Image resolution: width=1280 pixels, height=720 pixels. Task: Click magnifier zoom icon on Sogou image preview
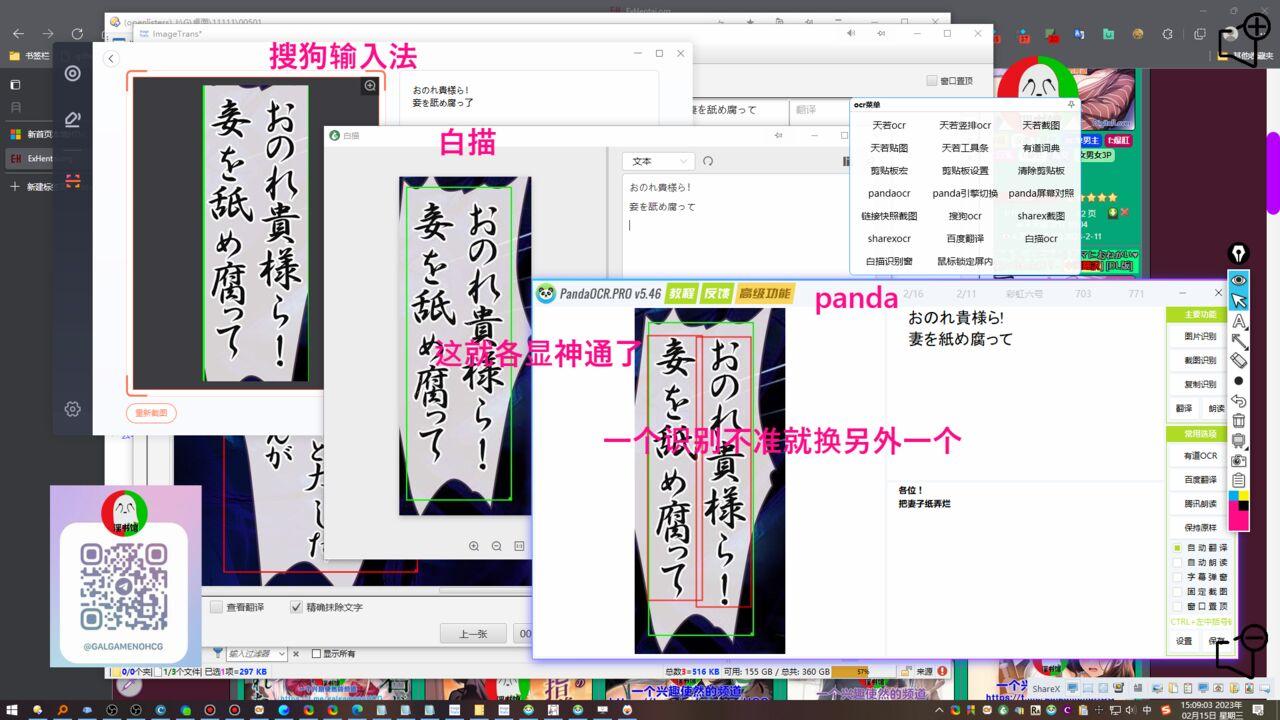coord(370,86)
